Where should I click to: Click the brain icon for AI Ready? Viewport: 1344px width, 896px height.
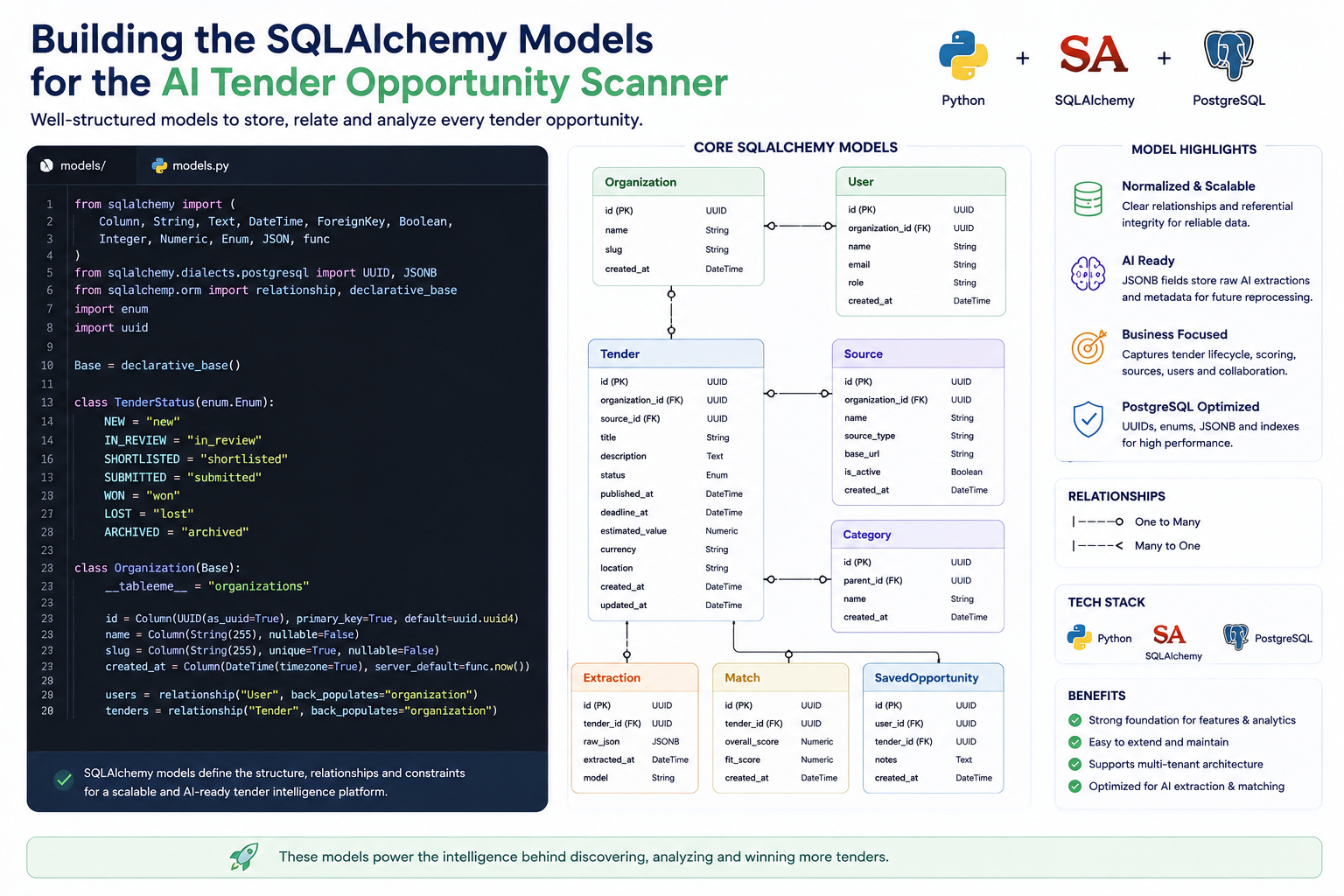pos(1088,274)
